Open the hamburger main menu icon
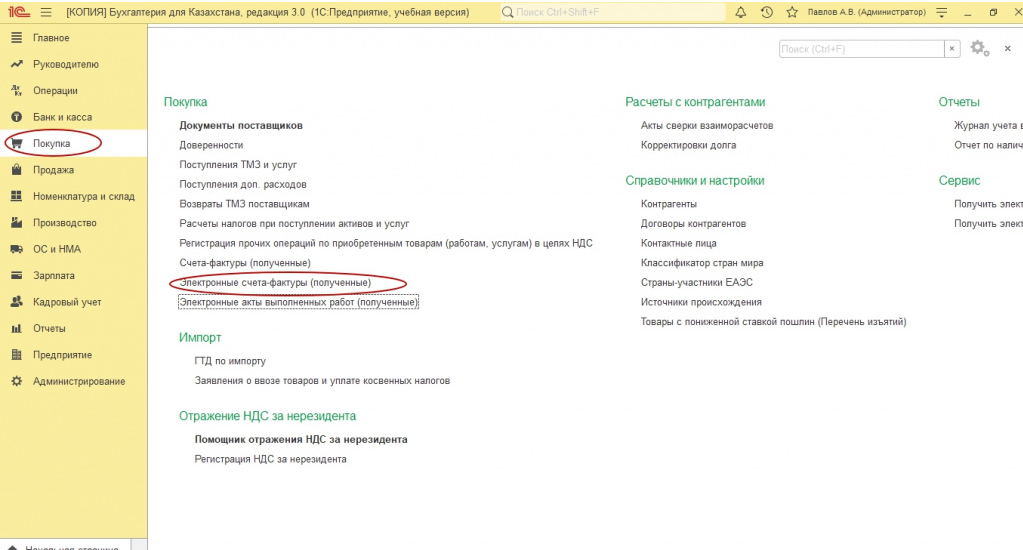1023x550 pixels. 45,12
